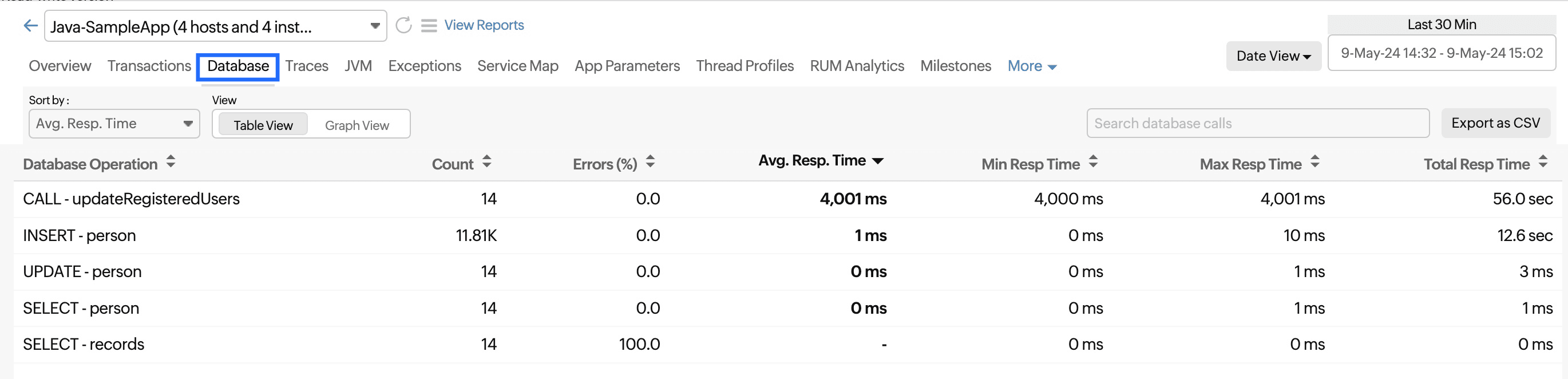Expand the More tabs menu
The image size is (1568, 379).
[1032, 66]
